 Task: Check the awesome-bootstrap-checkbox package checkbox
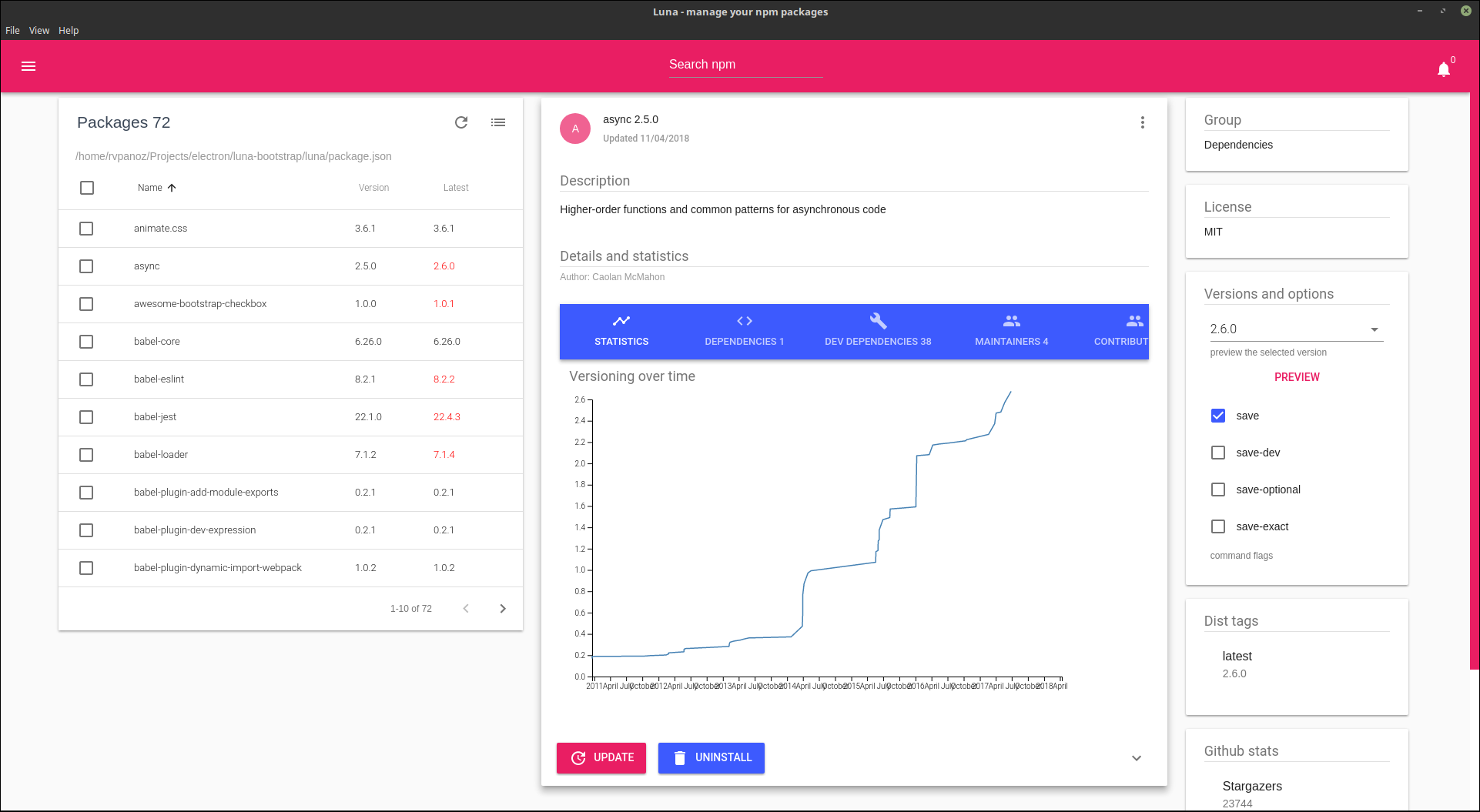(86, 304)
